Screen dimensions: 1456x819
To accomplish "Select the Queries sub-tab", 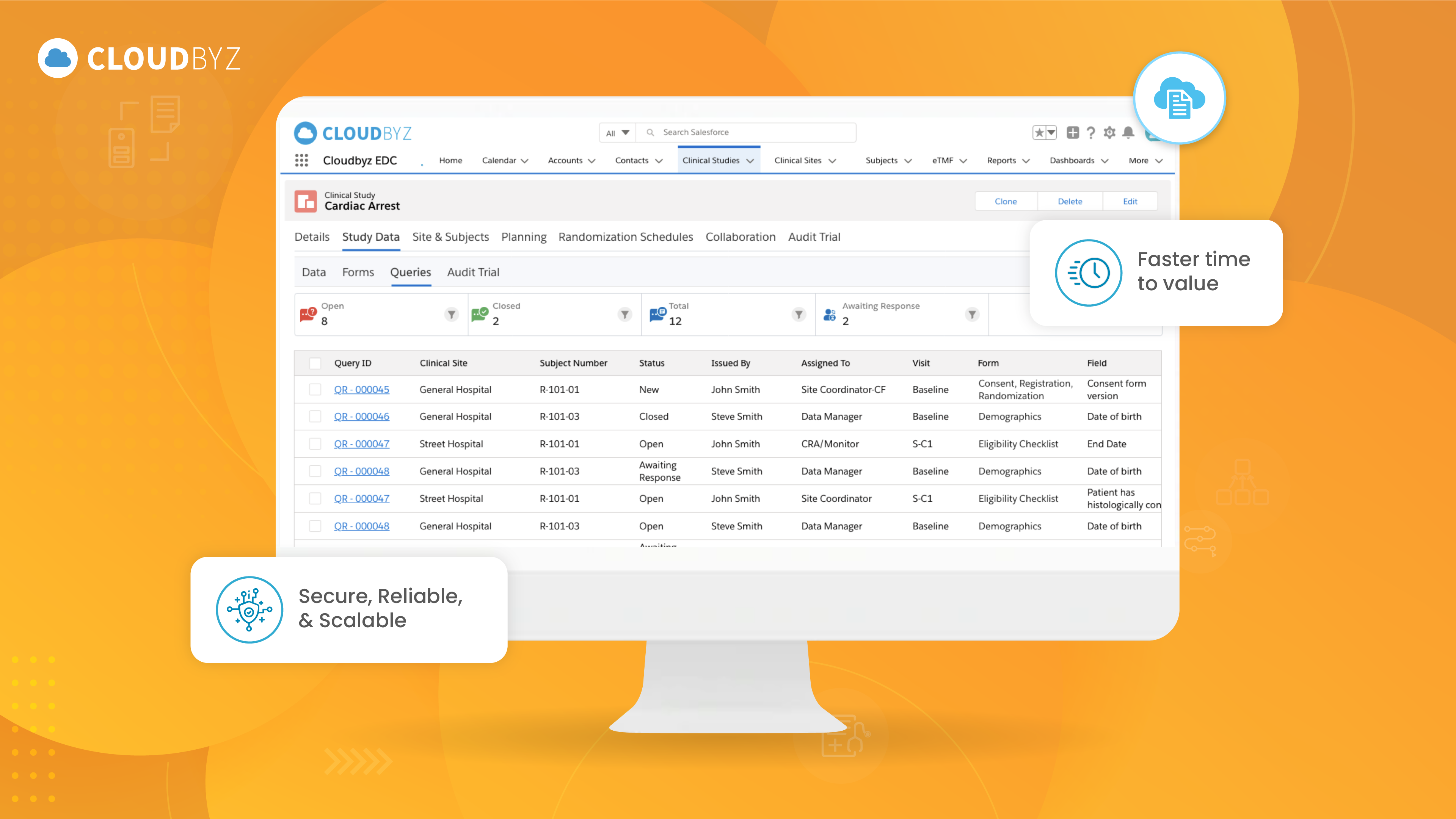I will 410,272.
